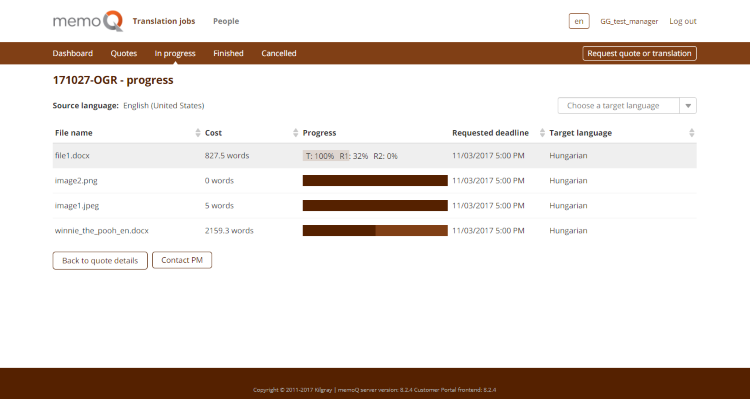Sort by File name column arrows

tap(198, 133)
